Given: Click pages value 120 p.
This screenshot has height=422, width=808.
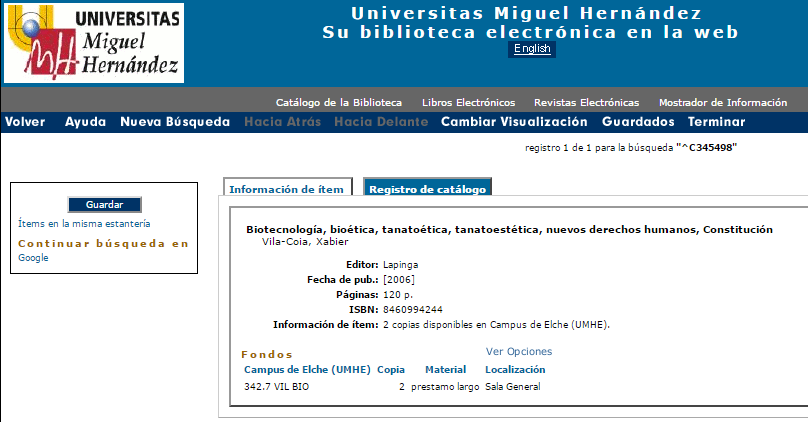Looking at the screenshot, I should point(398,295).
